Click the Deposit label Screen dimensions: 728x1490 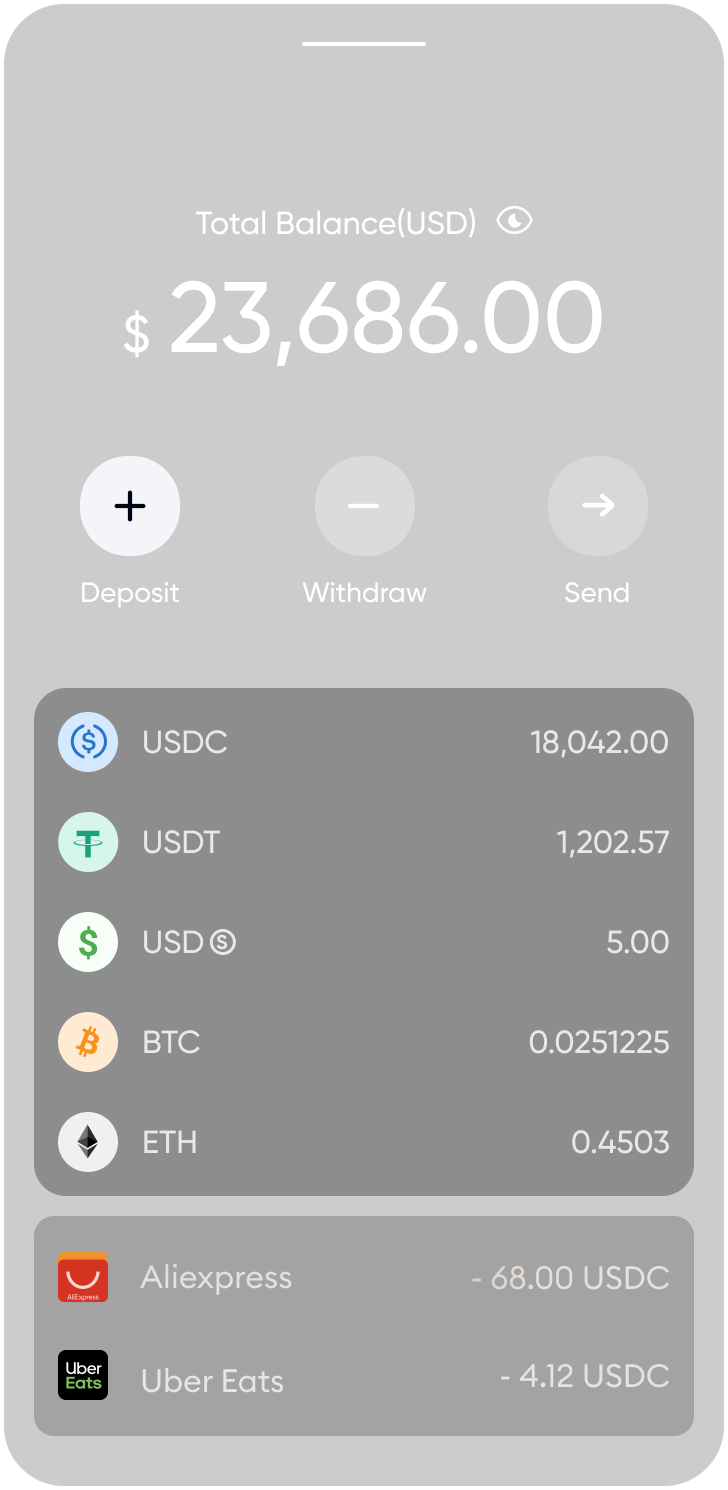(130, 593)
